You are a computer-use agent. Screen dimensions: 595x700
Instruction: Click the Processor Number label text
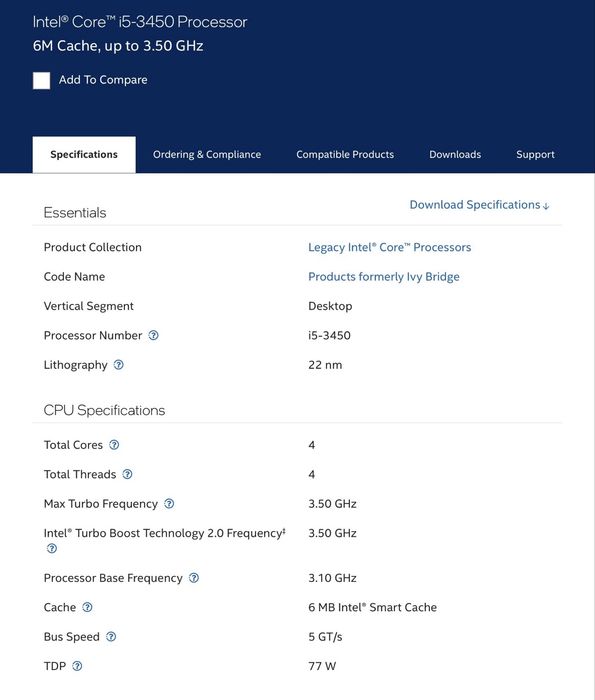[x=92, y=335]
